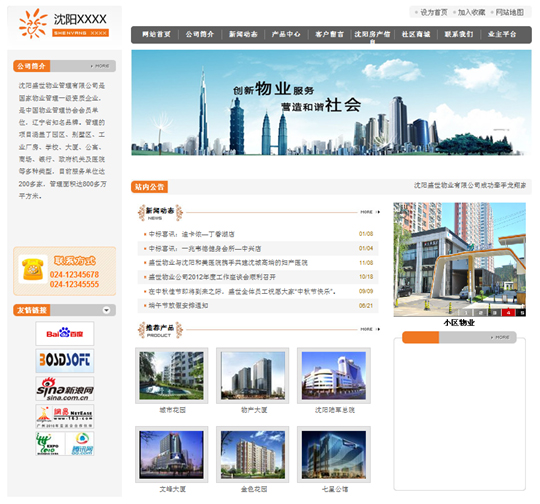Select slide number 4 on photo slideshow
Screen dimensions: 540x504
(508, 312)
